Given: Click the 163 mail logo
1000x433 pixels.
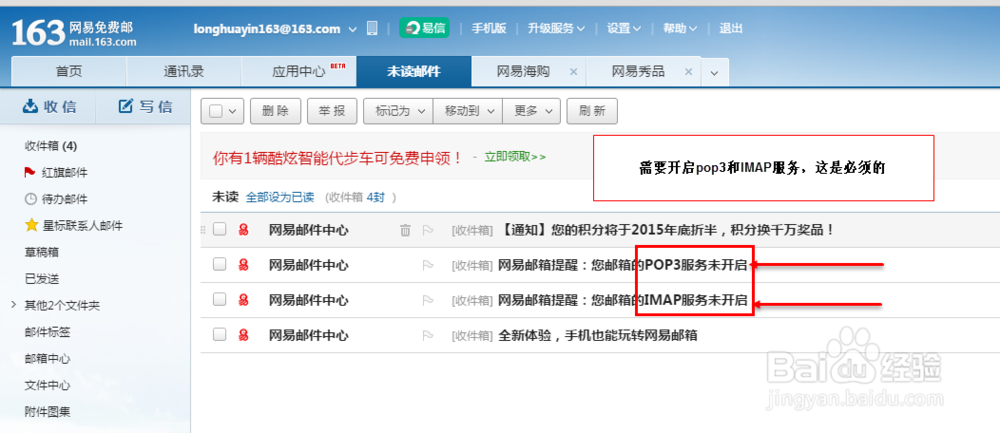Looking at the screenshot, I should coord(74,31).
